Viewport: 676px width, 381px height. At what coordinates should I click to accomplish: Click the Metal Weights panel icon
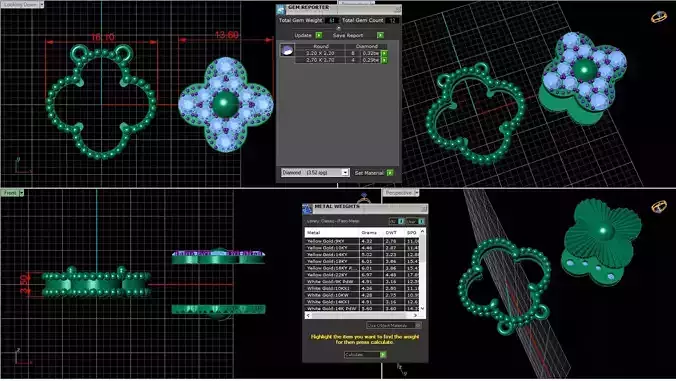pyautogui.click(x=307, y=209)
